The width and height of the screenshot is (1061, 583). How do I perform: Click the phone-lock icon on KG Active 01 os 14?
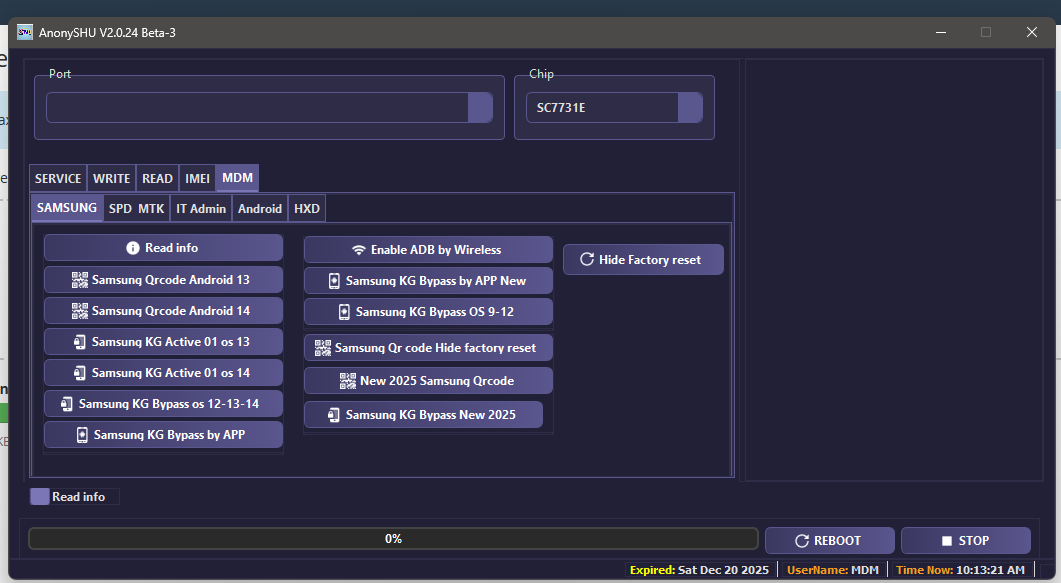pyautogui.click(x=80, y=373)
